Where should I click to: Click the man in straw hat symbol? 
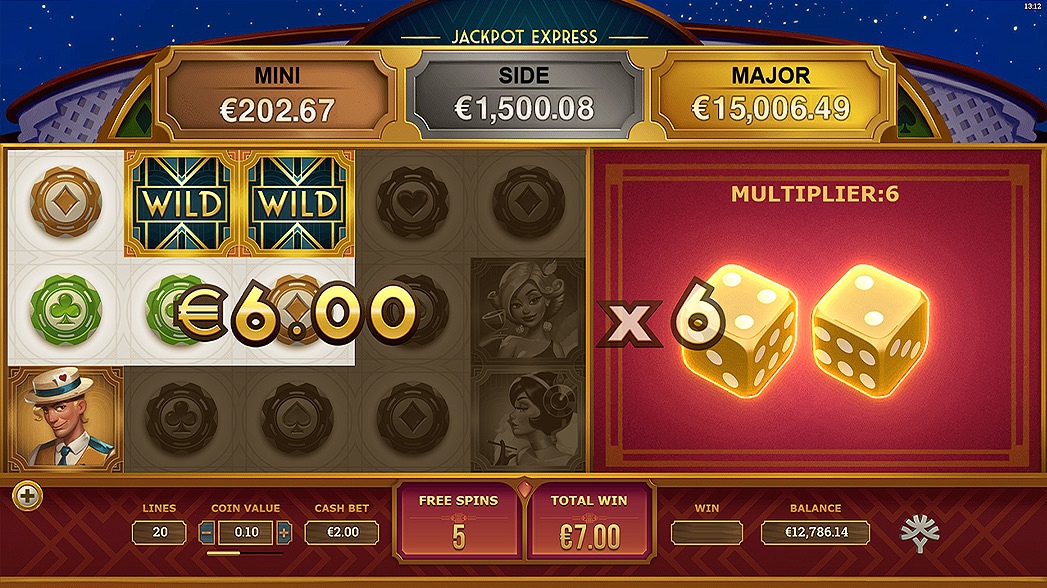click(65, 419)
